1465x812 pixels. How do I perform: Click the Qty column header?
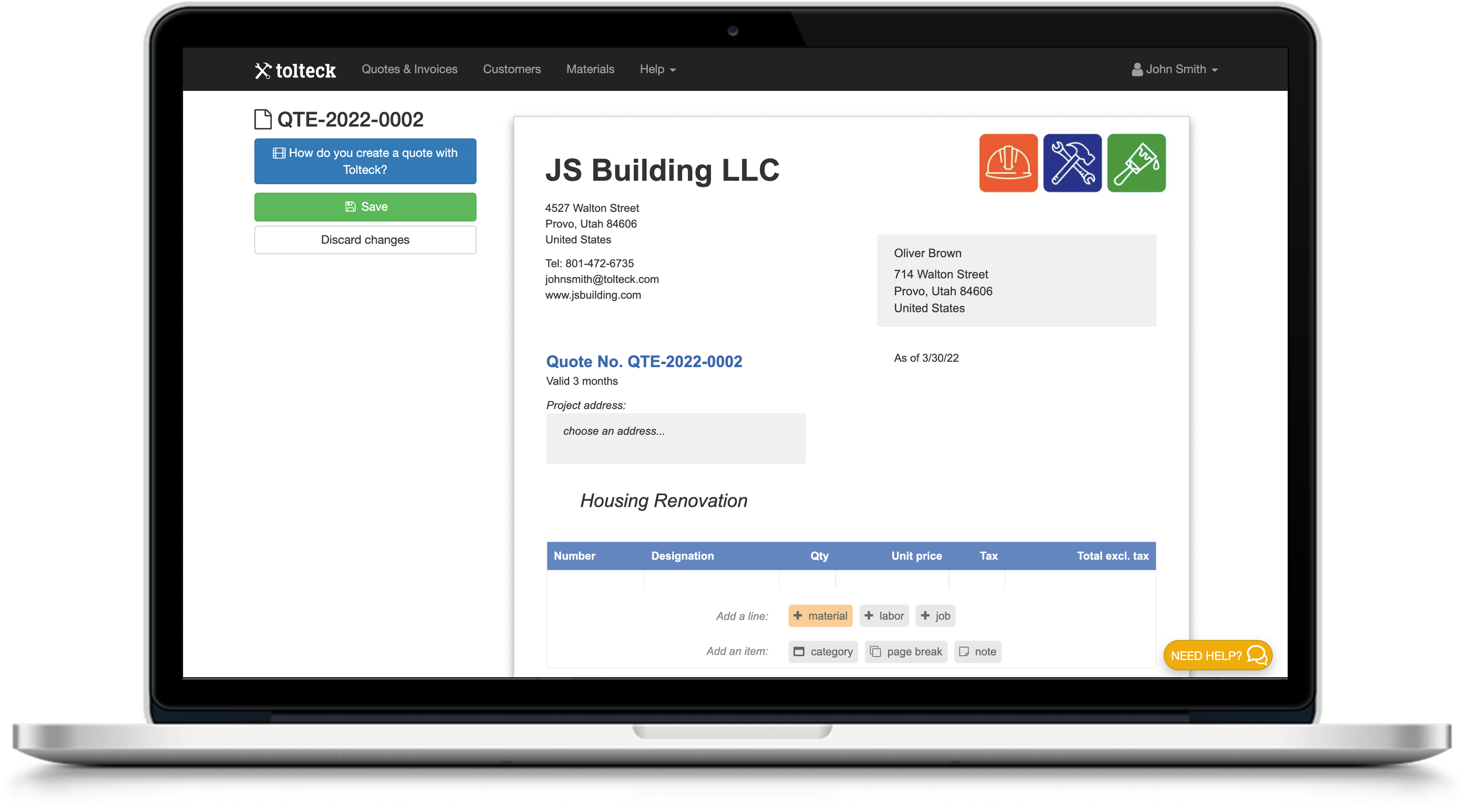coord(819,556)
